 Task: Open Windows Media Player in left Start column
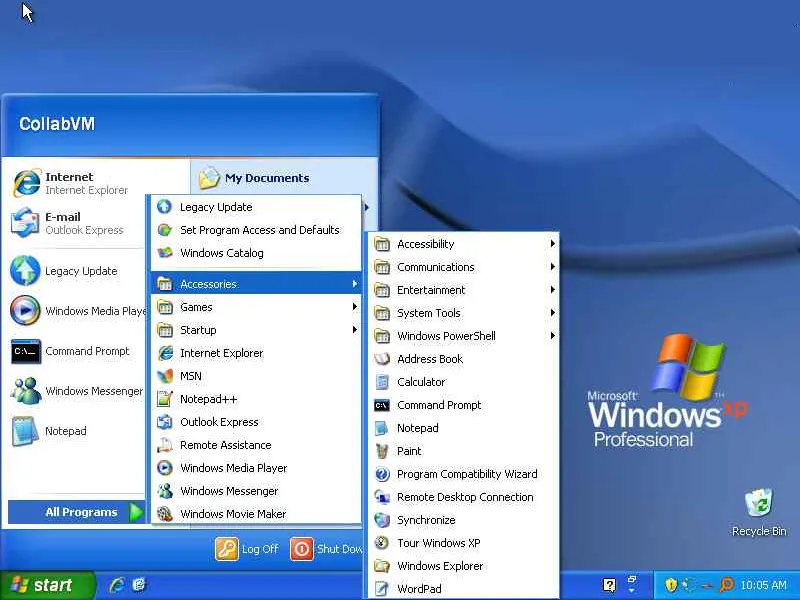77,311
